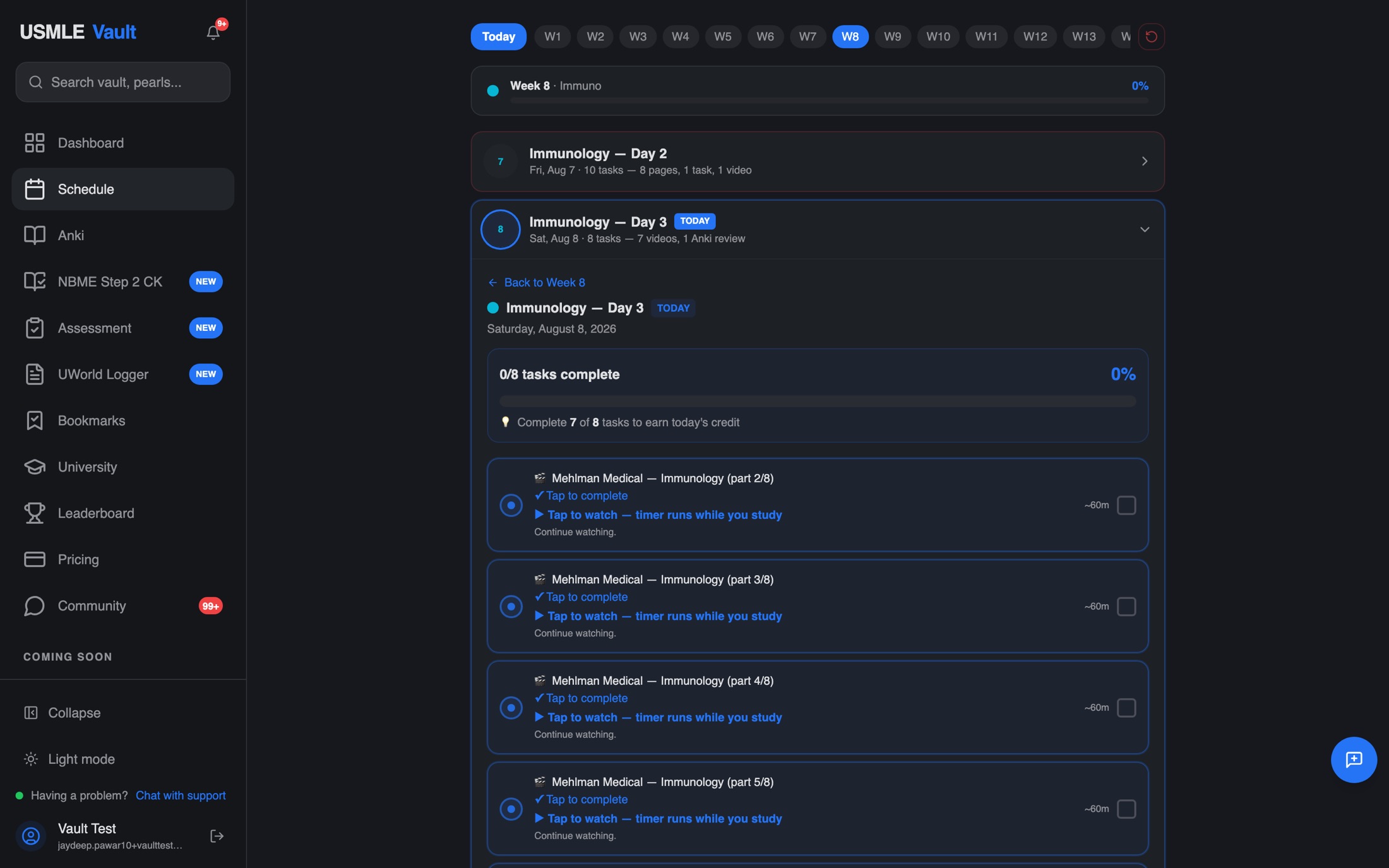Tap to complete part 4/8
The image size is (1389, 868).
[581, 698]
